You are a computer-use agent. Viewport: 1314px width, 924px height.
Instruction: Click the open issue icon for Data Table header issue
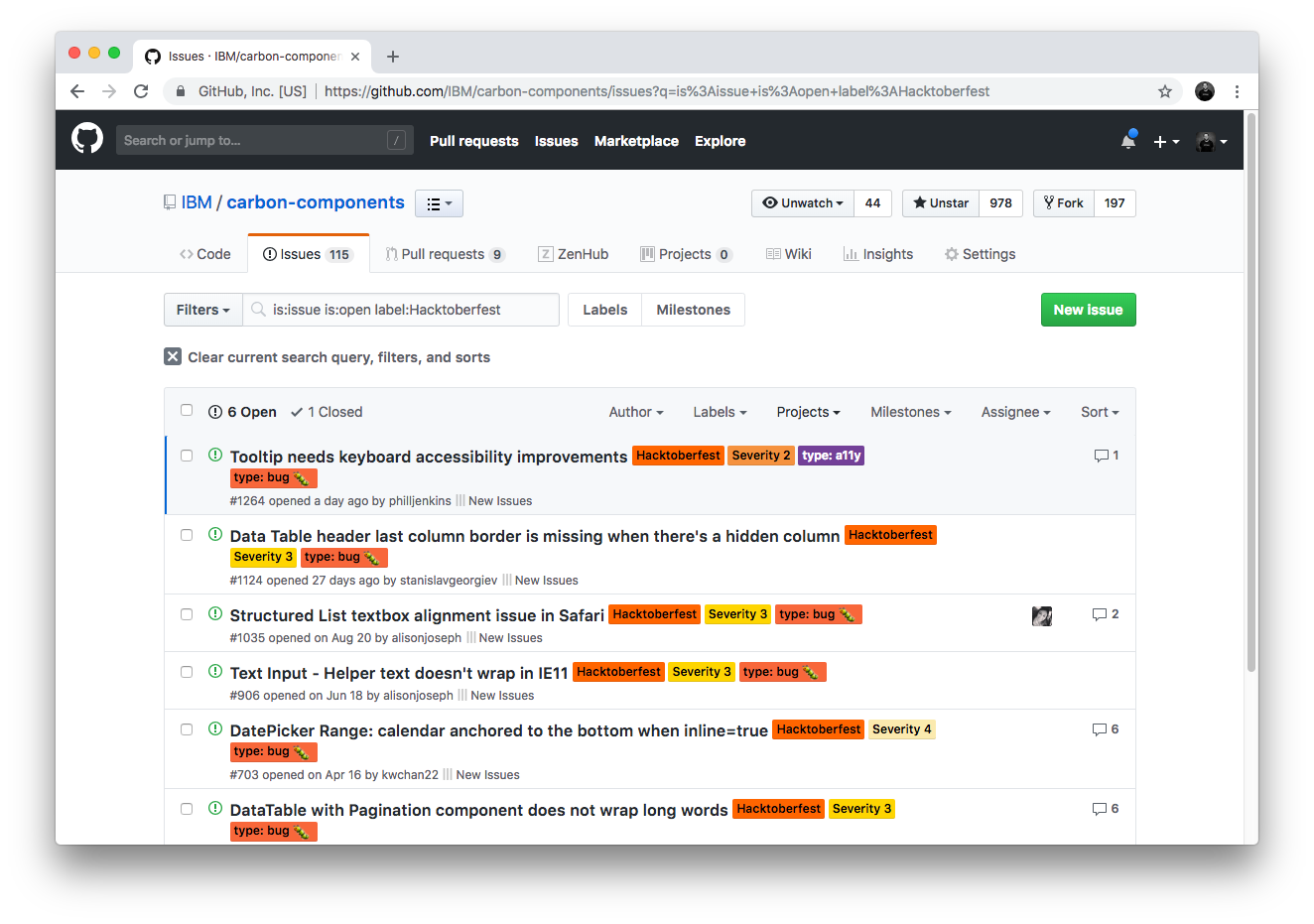pos(215,535)
